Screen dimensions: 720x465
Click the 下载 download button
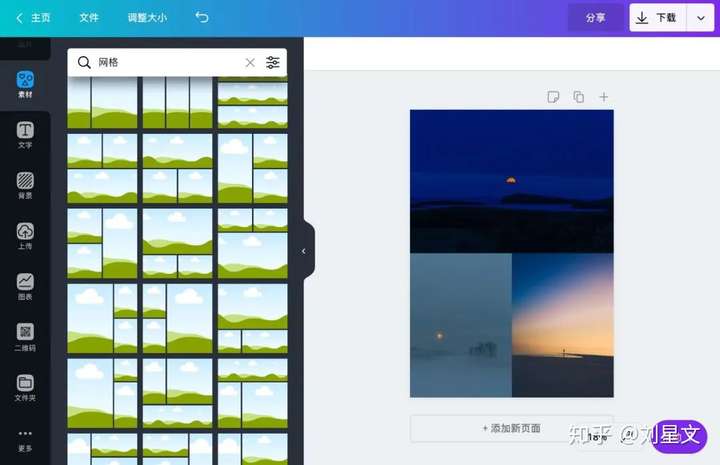point(658,17)
